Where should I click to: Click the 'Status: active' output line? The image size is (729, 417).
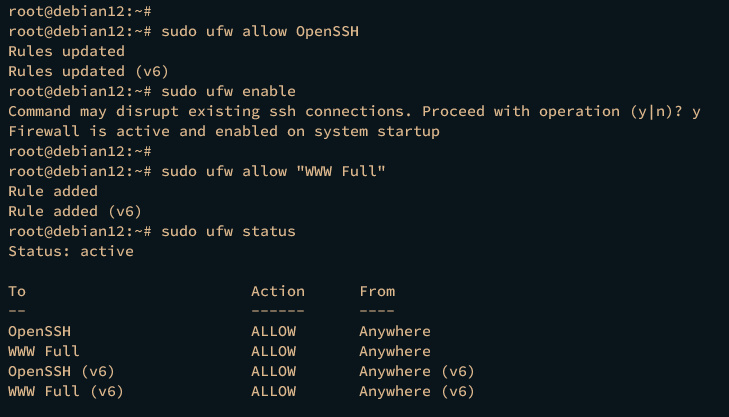pyautogui.click(x=70, y=251)
